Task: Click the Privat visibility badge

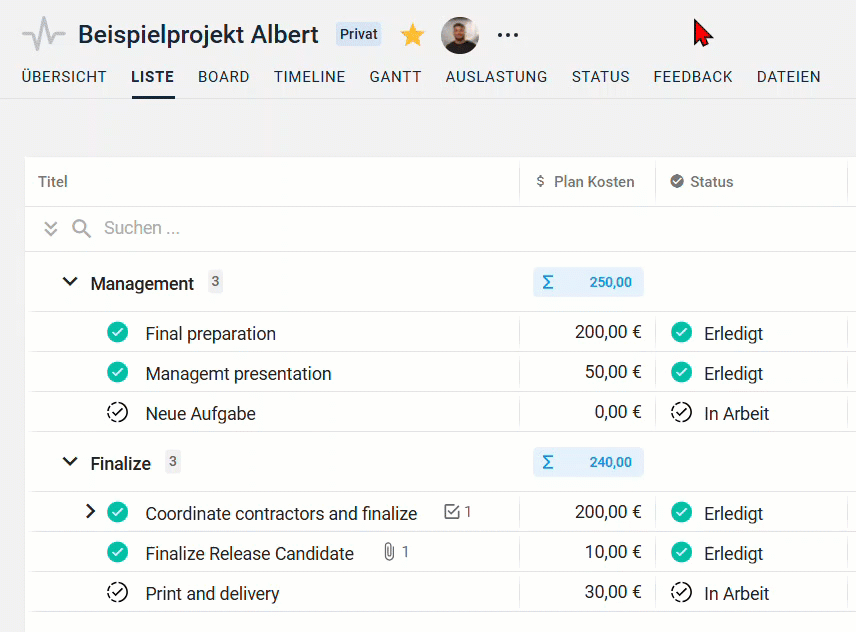Action: [x=358, y=35]
